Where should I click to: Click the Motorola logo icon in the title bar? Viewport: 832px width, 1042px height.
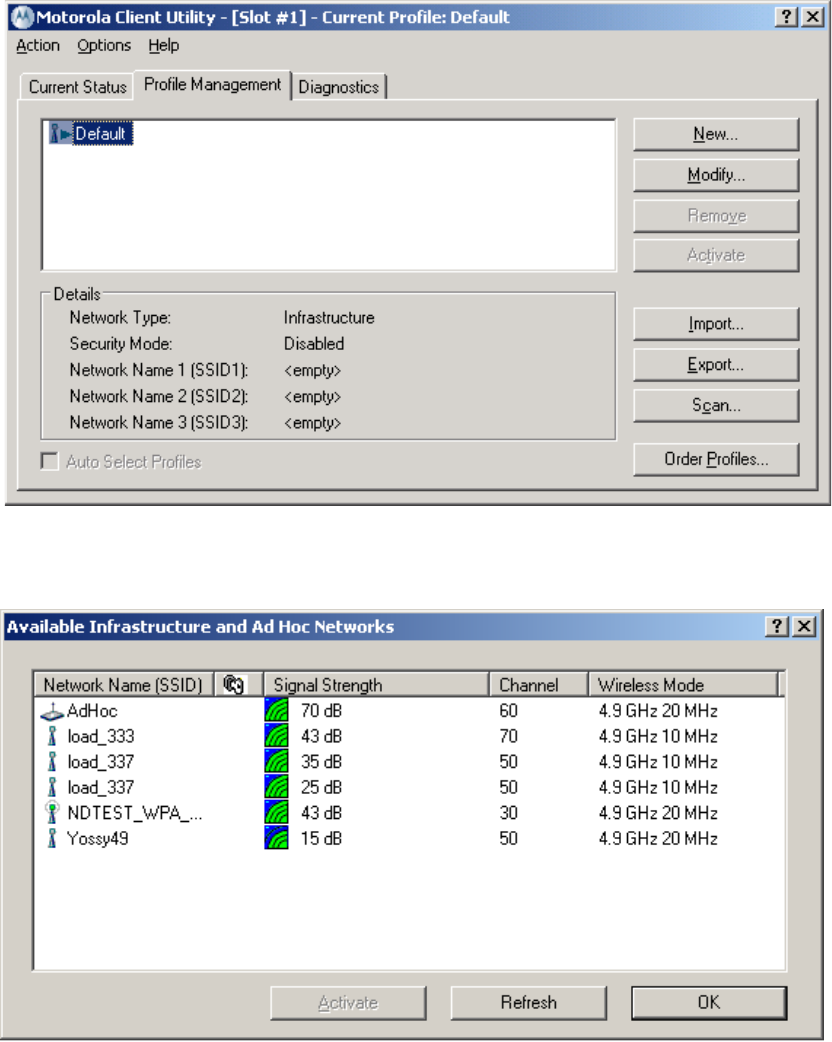coord(23,17)
